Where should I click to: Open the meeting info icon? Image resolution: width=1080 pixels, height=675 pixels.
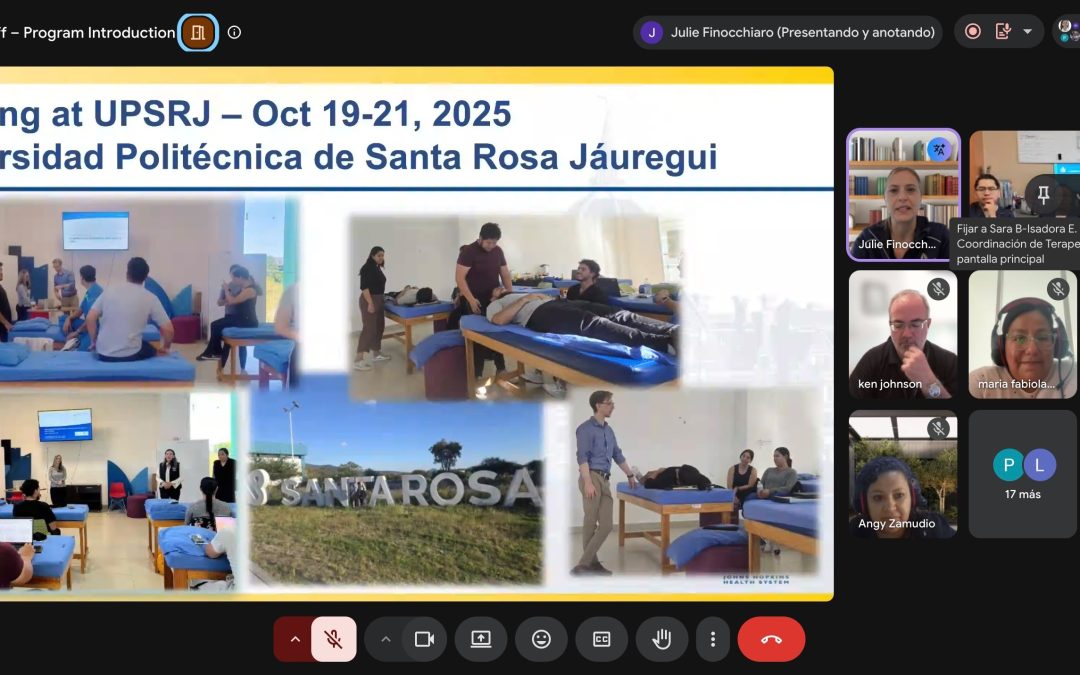click(234, 32)
